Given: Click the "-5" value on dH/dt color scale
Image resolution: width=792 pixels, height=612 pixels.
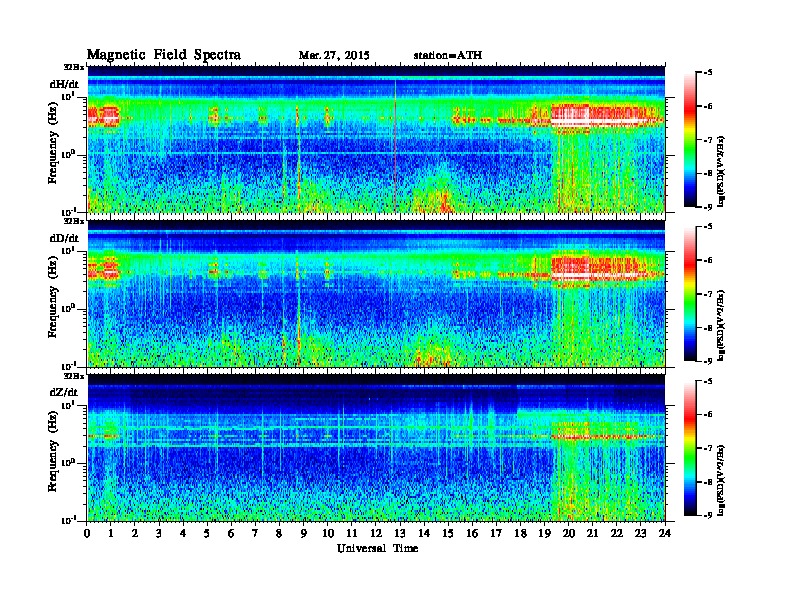Looking at the screenshot, I should coord(708,72).
